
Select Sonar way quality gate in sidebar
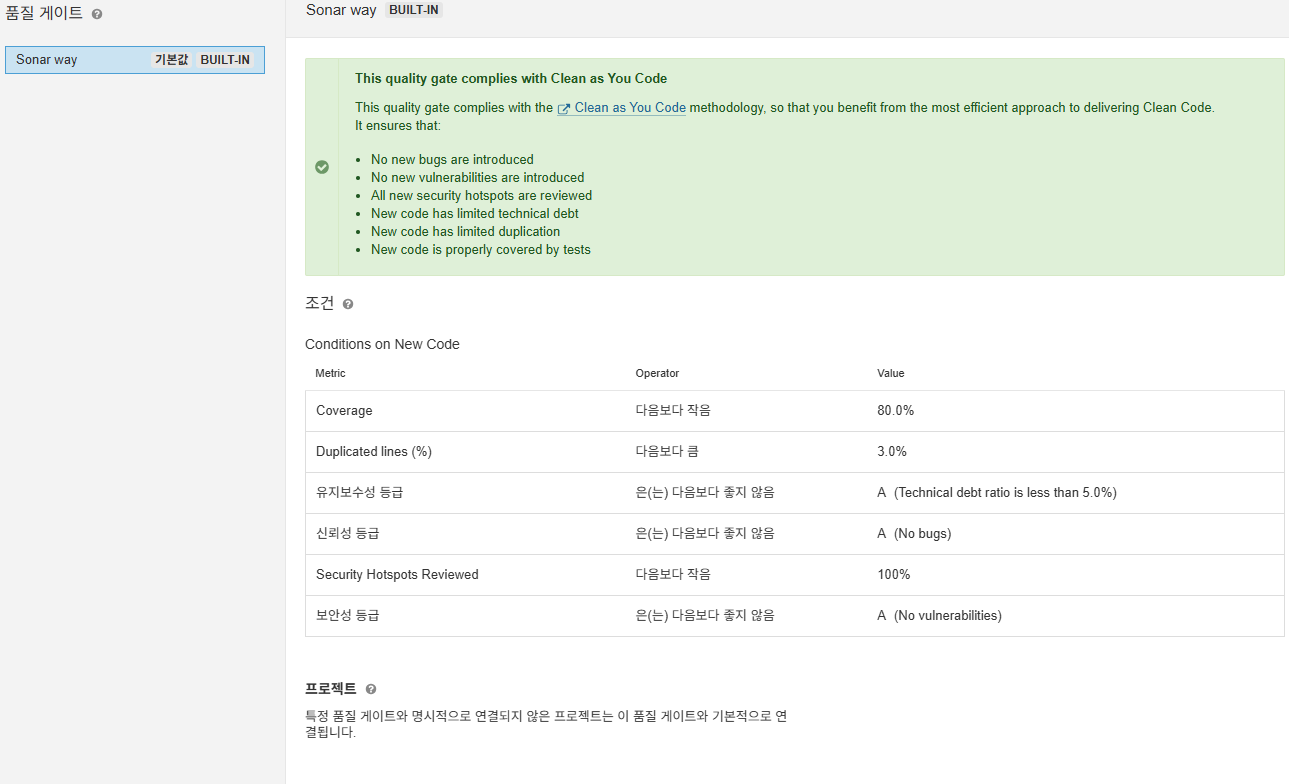(135, 60)
